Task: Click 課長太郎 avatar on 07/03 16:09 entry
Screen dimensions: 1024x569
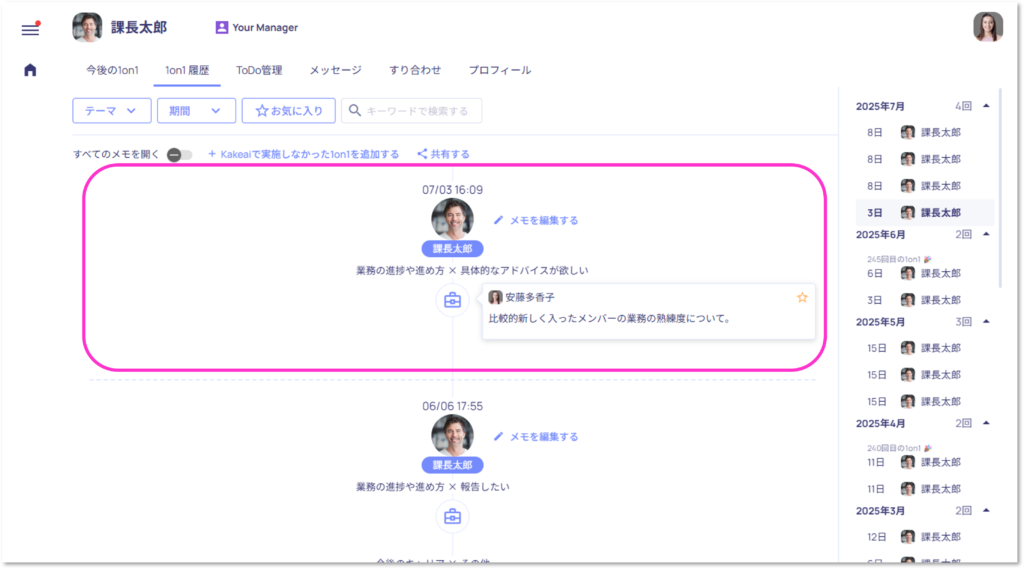Action: point(453,219)
